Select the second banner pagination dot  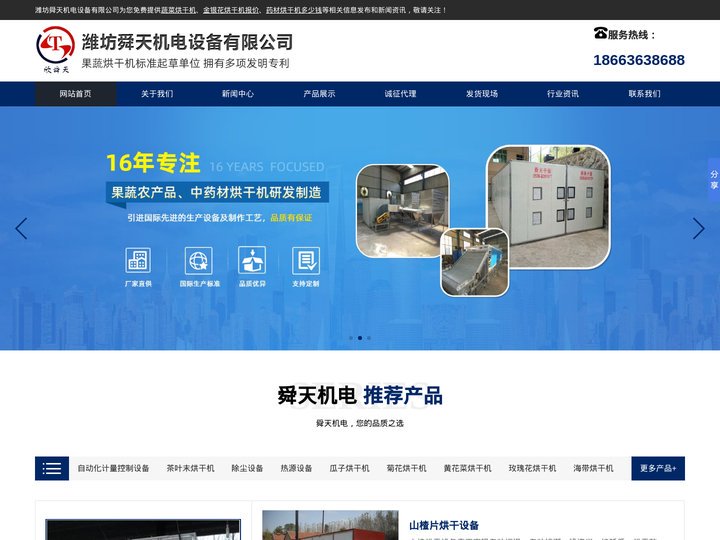pos(360,338)
